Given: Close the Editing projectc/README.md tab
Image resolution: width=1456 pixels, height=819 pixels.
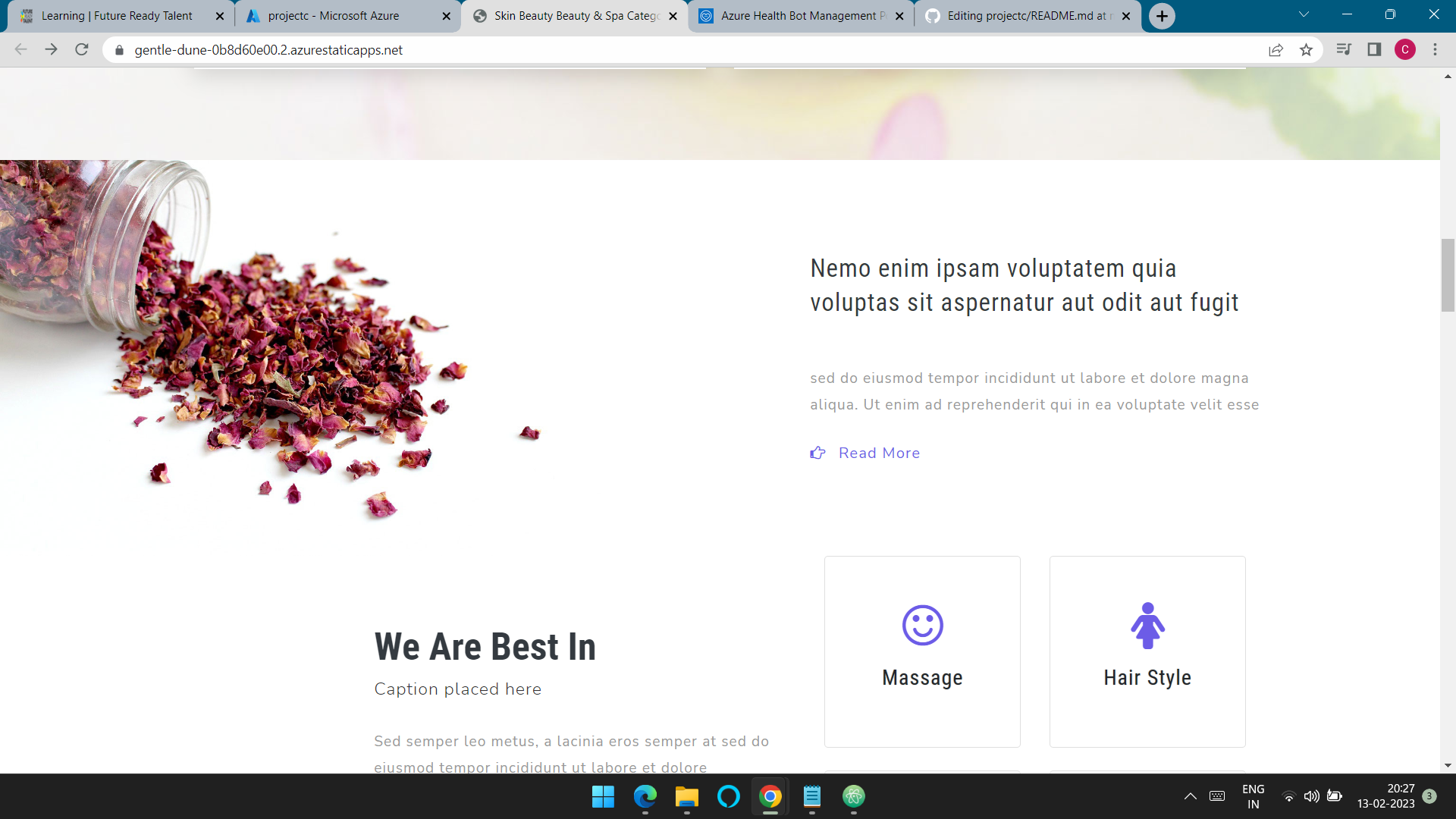Looking at the screenshot, I should pyautogui.click(x=1126, y=16).
